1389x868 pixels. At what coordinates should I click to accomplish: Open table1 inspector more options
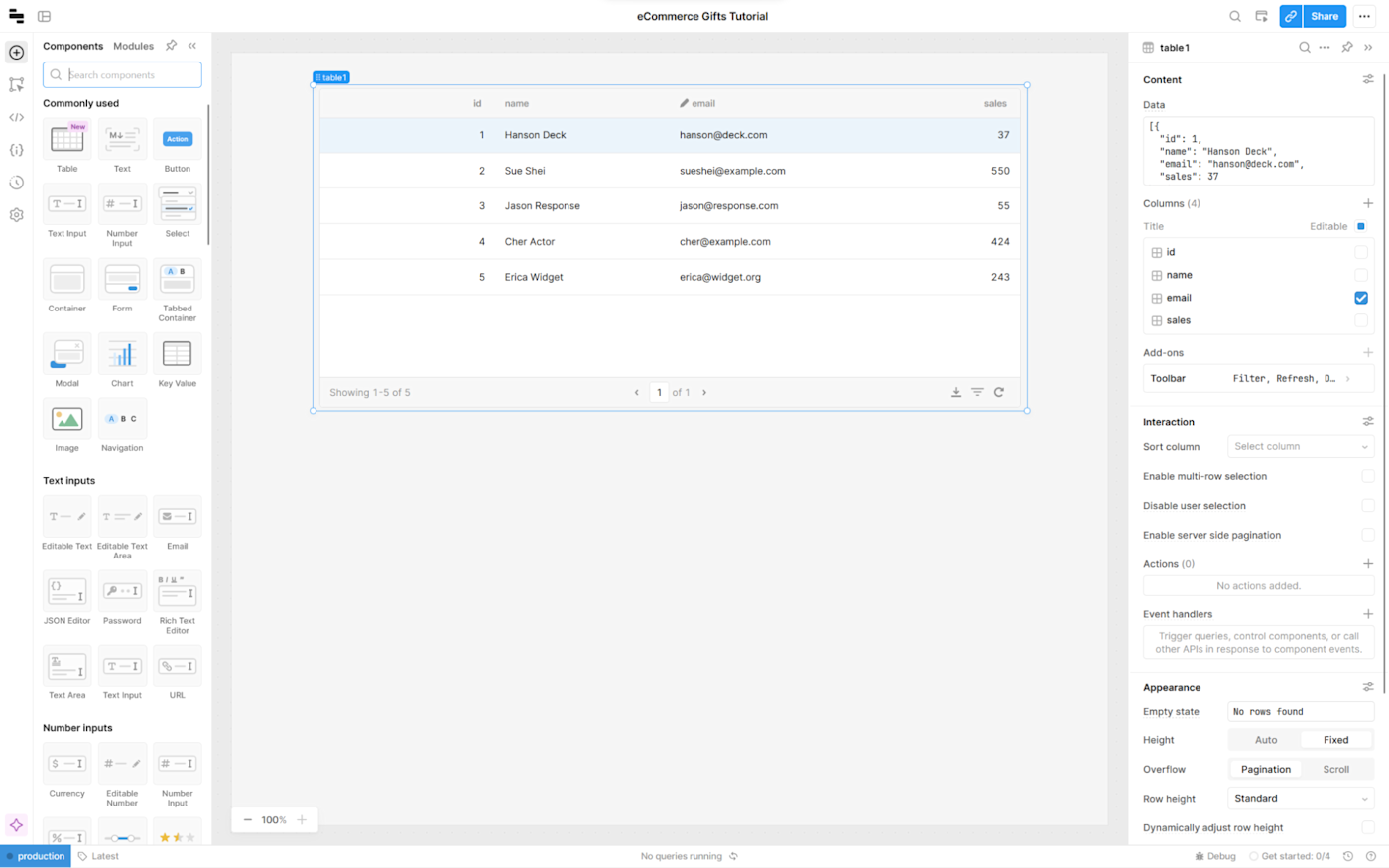coord(1325,48)
